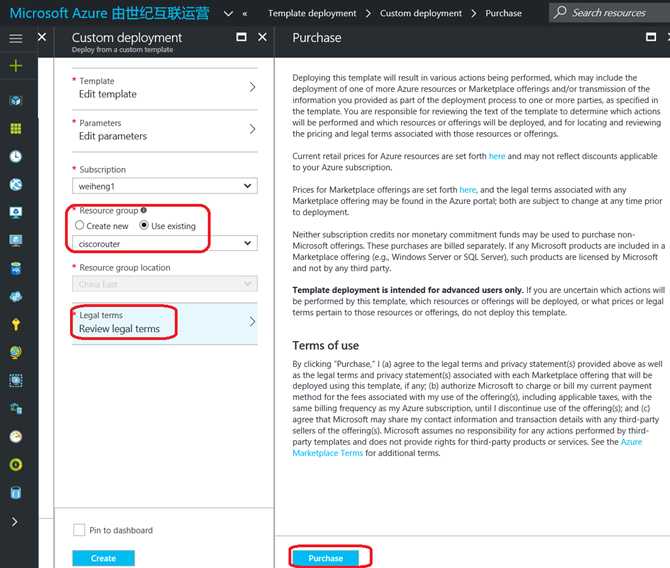Select the Use existing radio button
This screenshot has height=568, width=670.
(x=144, y=225)
